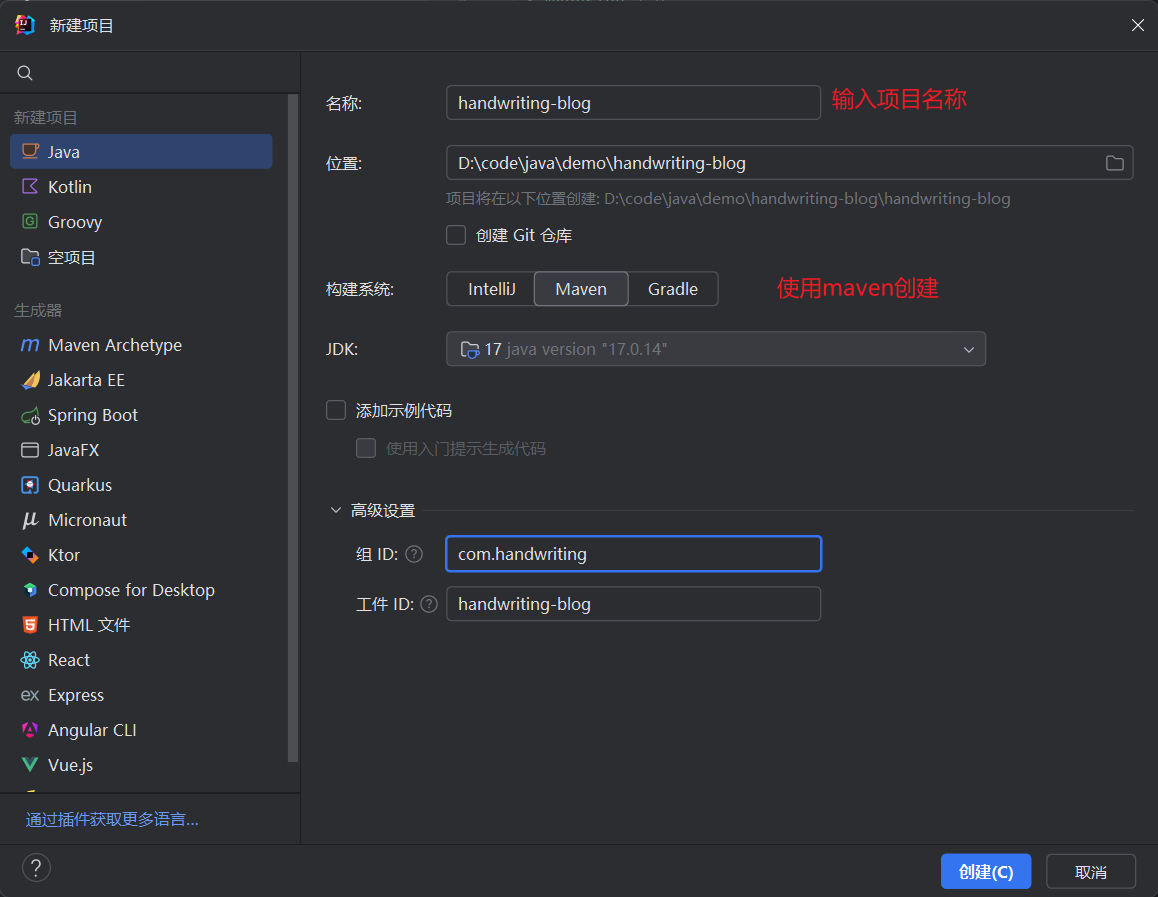Switch build system to IntelliJ
1158x897 pixels.
[x=491, y=289]
